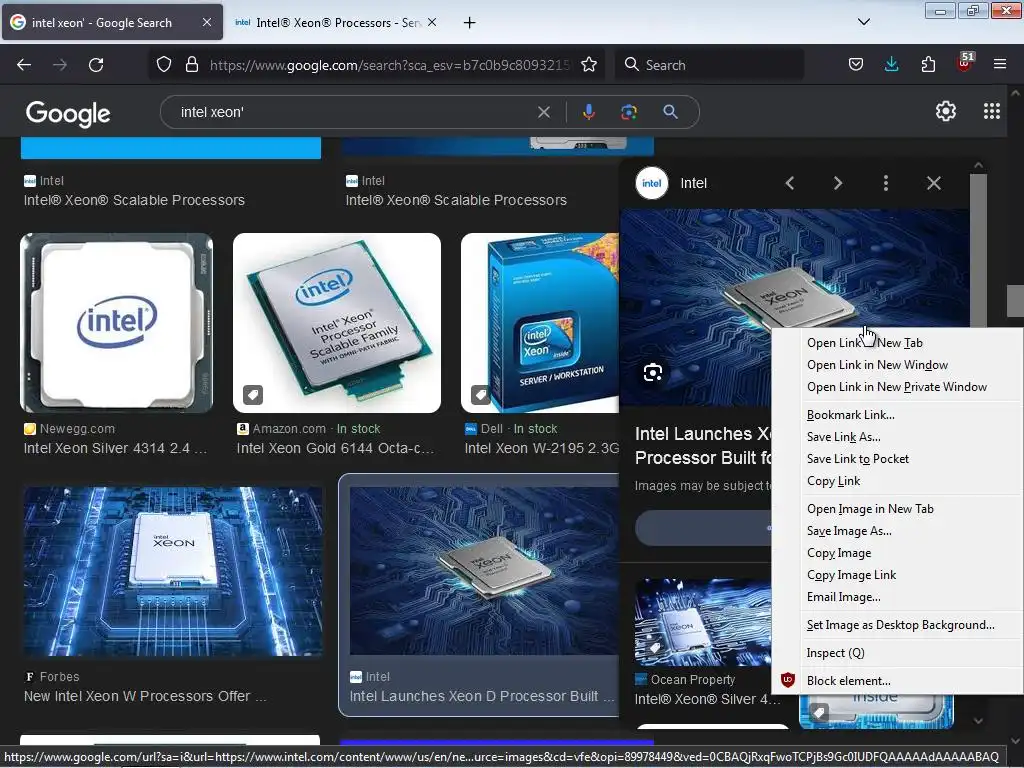Click into the Google search input

click(356, 112)
